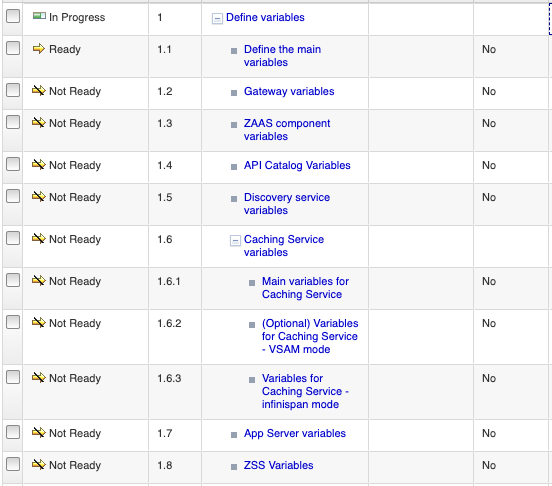Click the Not Ready icon for step 1.6.2

point(39,322)
